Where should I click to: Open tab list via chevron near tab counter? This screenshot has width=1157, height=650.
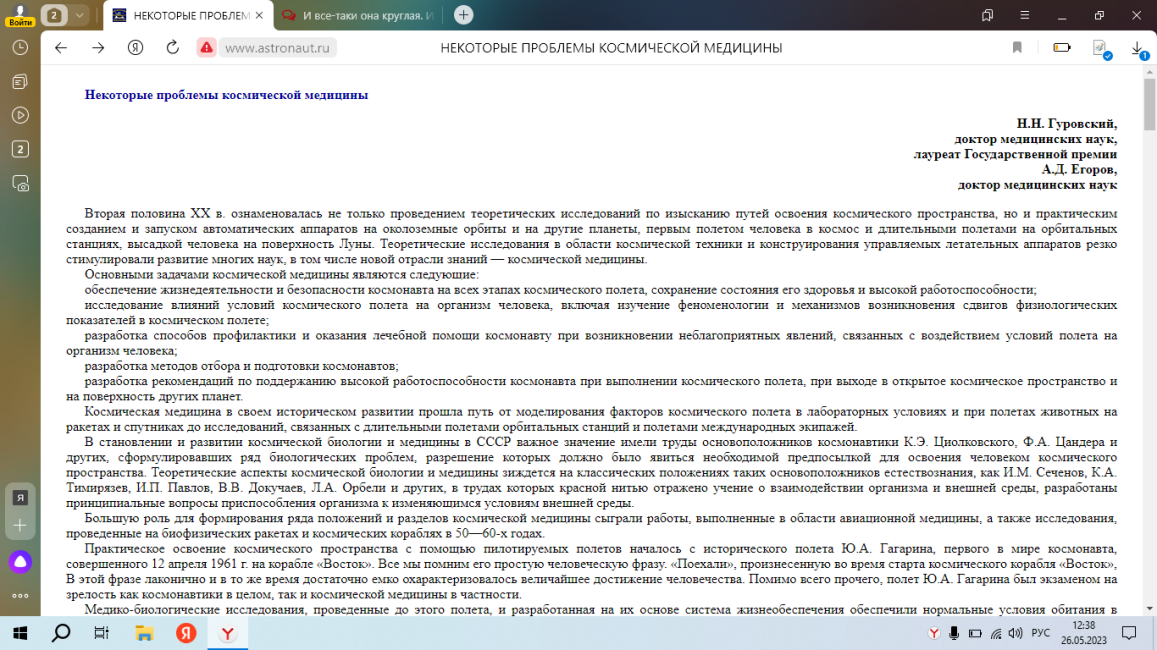76,17
